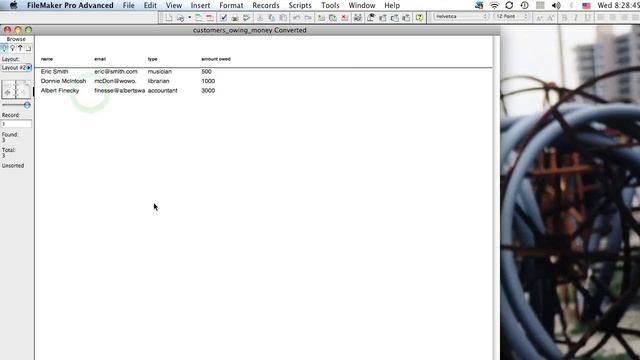640x360 pixels.
Task: Open the Scripts menu
Action: click(x=300, y=5)
